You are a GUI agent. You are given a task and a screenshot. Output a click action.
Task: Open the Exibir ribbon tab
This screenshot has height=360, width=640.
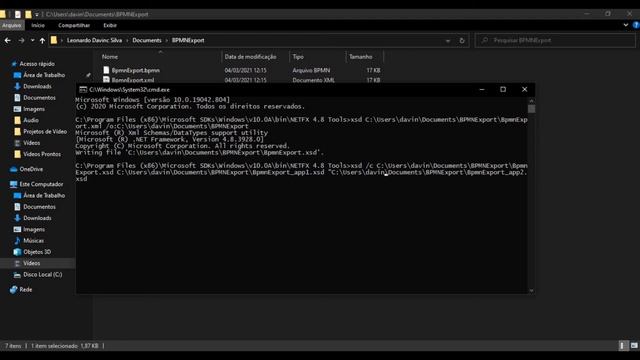[x=110, y=25]
